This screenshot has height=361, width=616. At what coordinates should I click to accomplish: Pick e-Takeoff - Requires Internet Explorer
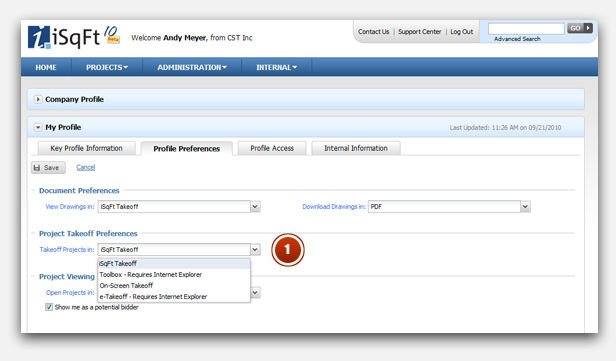(x=174, y=297)
